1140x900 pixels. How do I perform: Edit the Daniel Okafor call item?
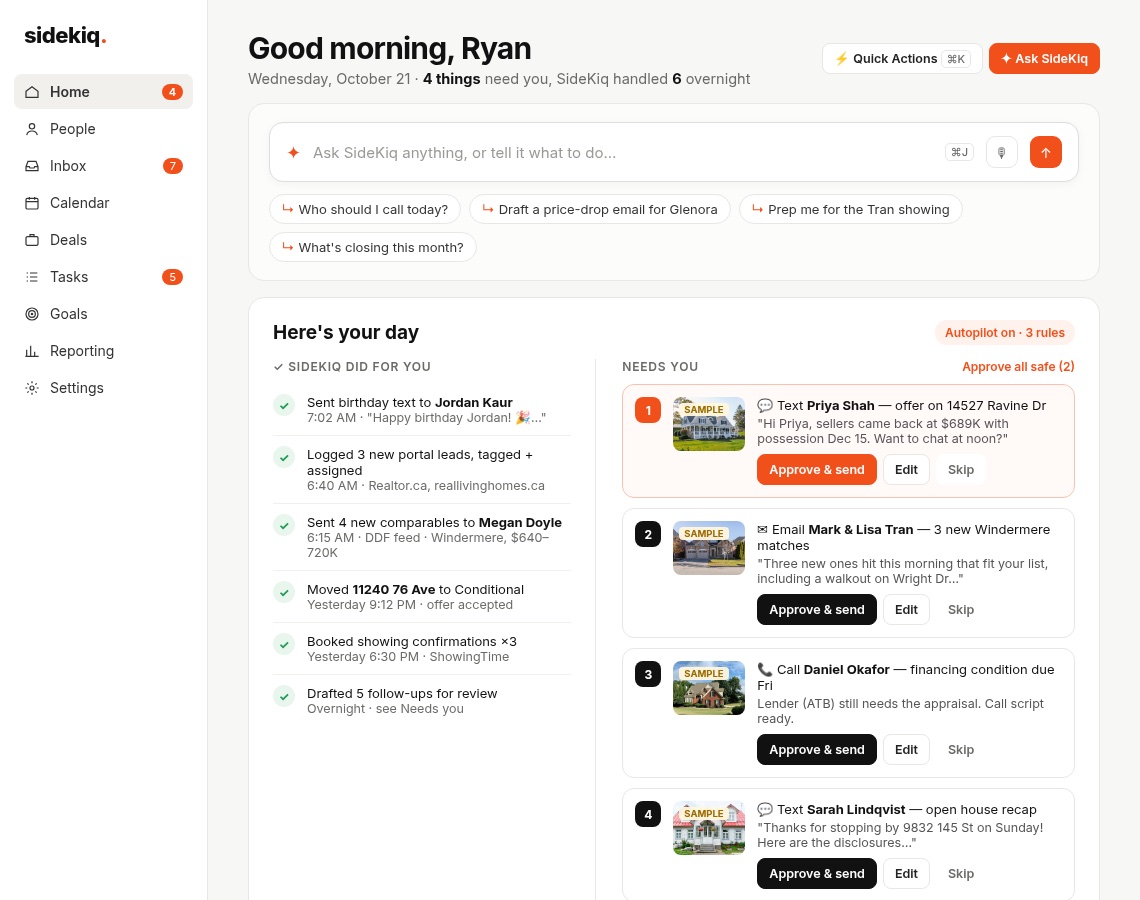906,750
